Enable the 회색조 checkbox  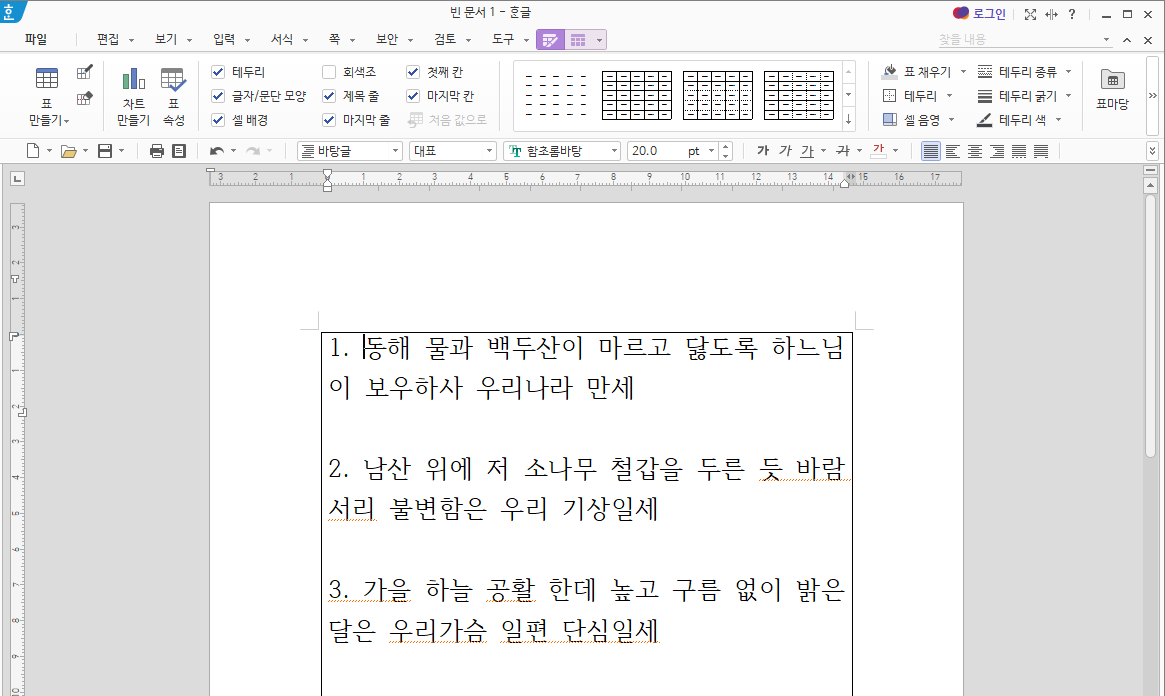(329, 72)
